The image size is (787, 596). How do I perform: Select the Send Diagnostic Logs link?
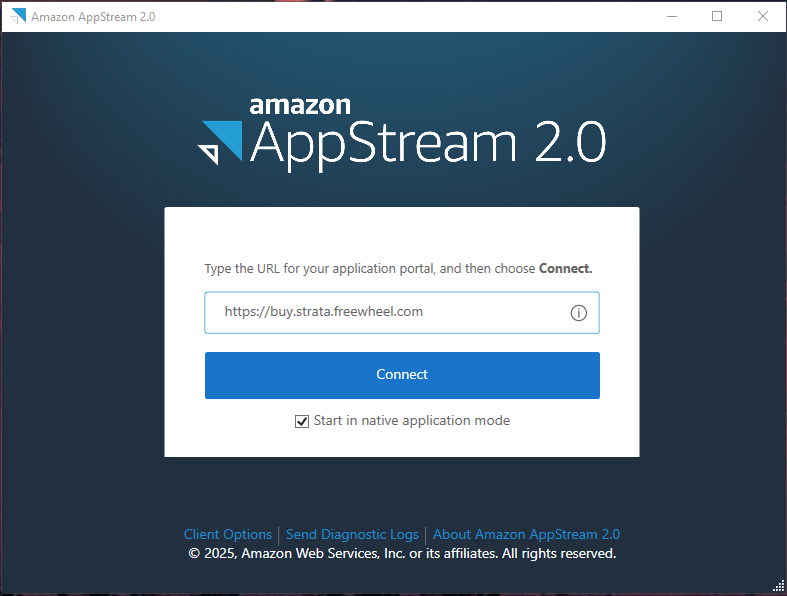point(352,535)
